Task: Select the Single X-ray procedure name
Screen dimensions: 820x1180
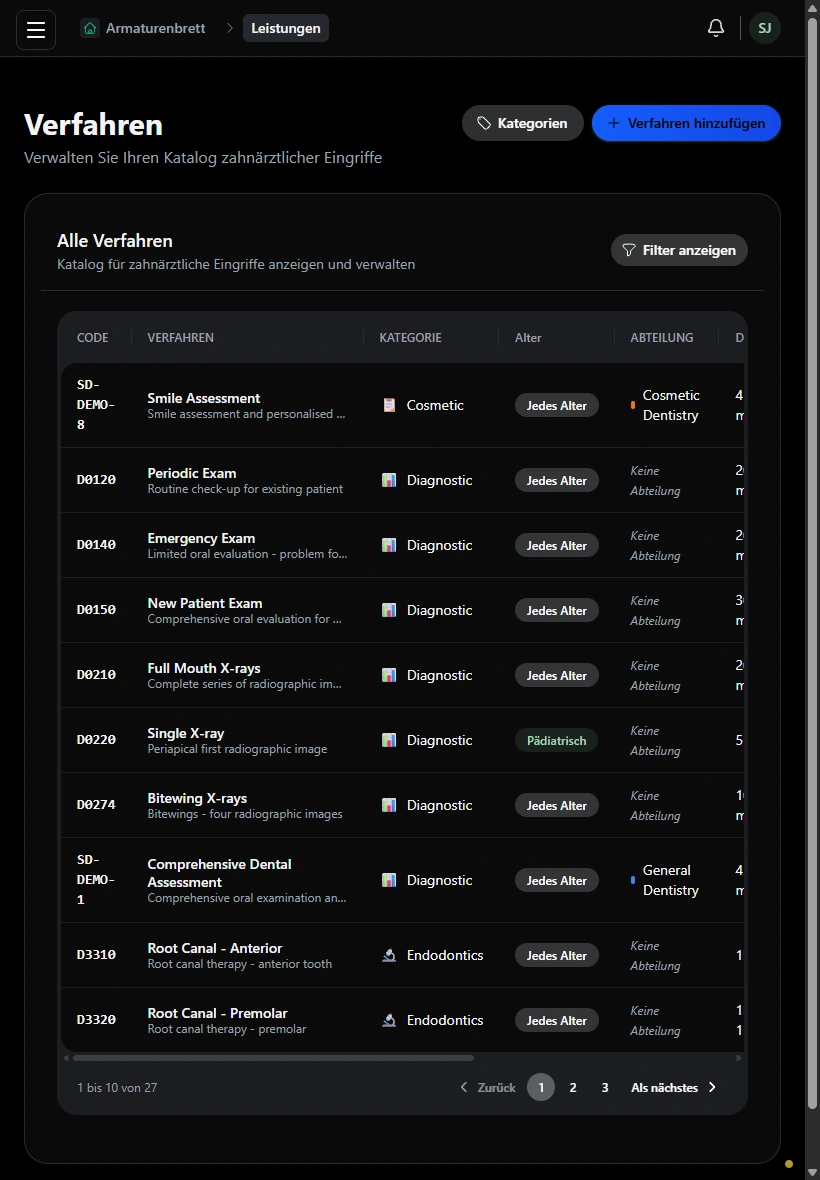Action: (186, 733)
